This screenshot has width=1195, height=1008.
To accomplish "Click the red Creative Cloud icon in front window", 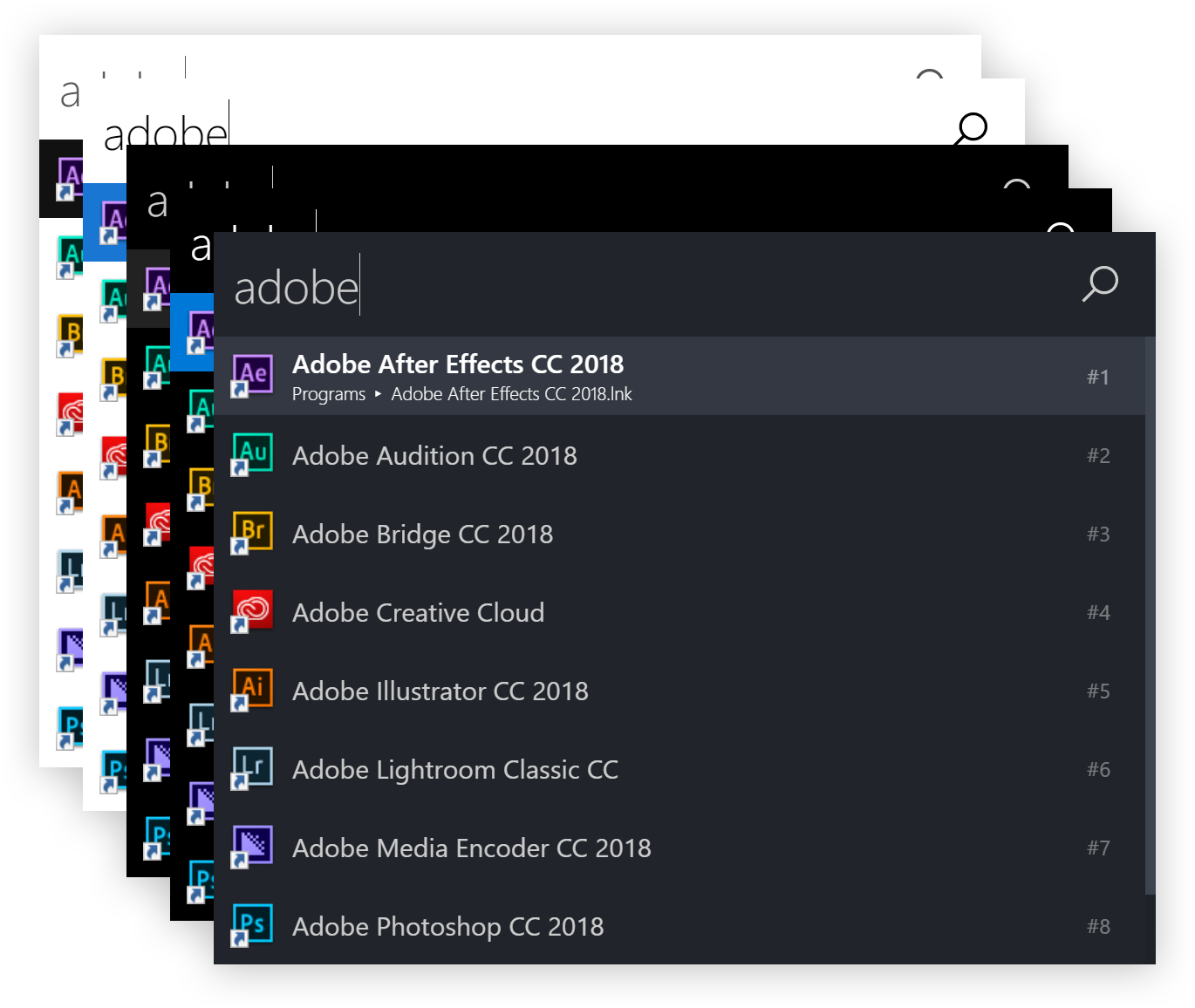I will pyautogui.click(x=253, y=611).
